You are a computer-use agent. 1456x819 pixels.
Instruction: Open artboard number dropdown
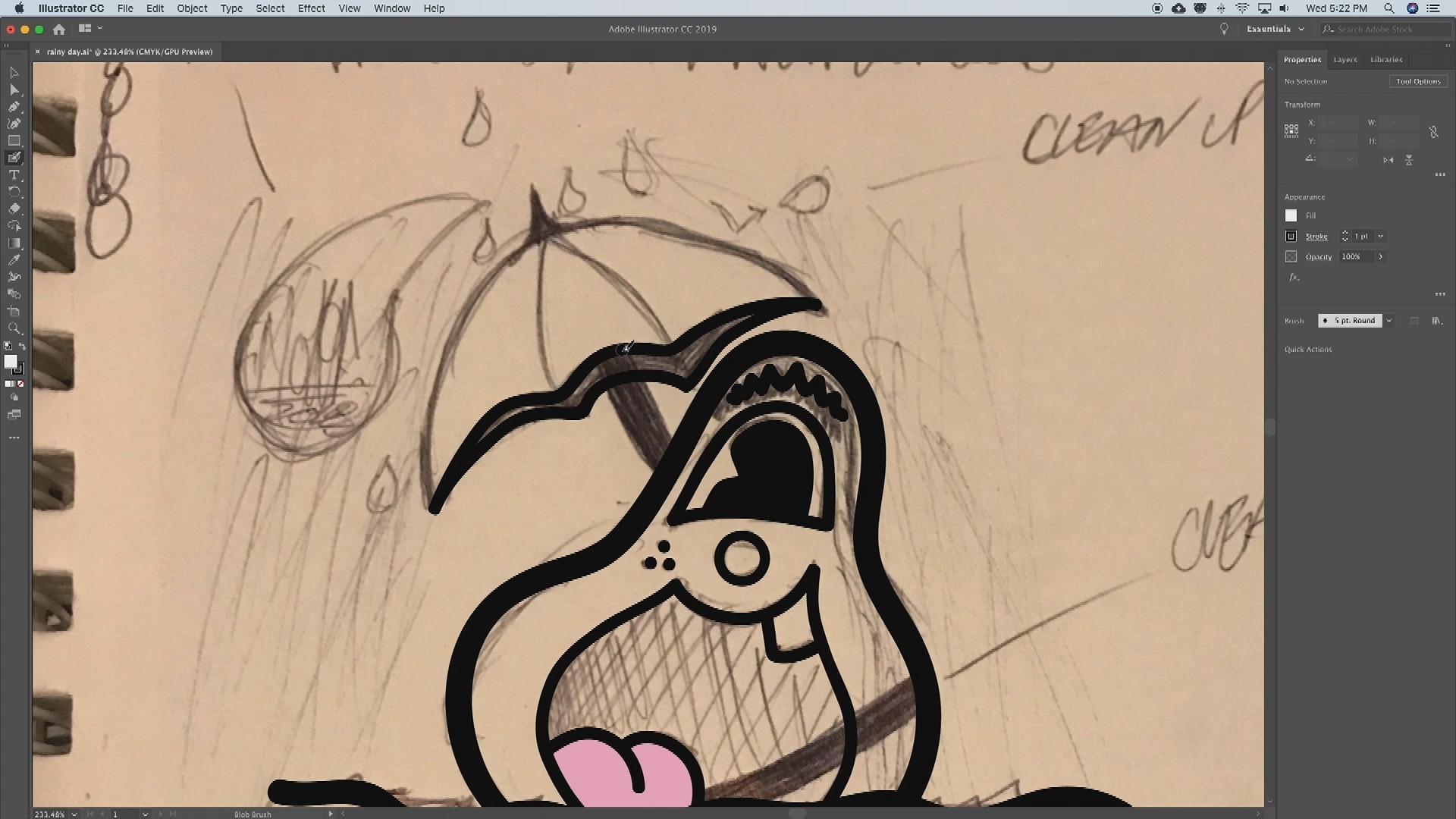click(145, 814)
